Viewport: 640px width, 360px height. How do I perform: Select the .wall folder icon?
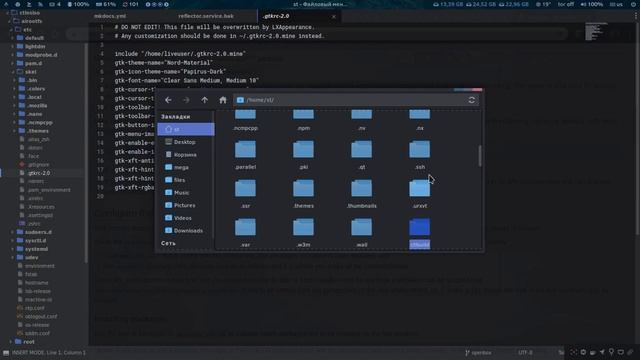pyautogui.click(x=362, y=227)
